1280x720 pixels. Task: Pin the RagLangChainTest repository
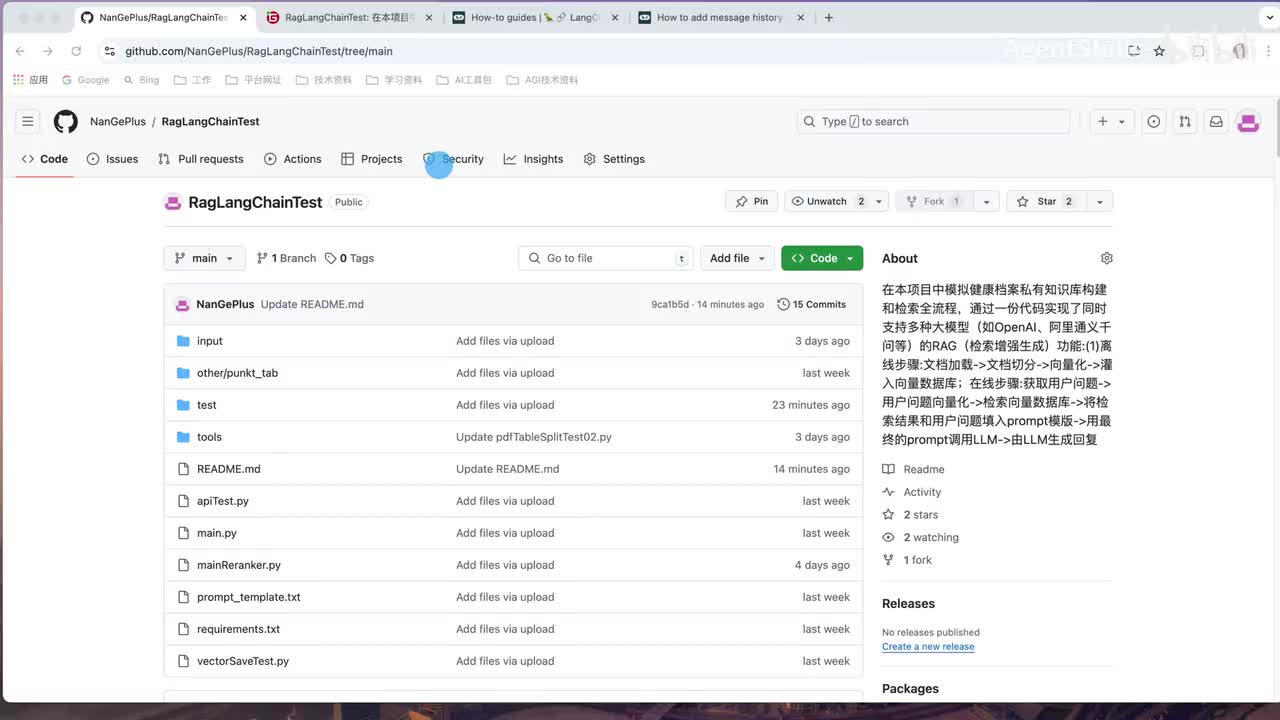[752, 202]
